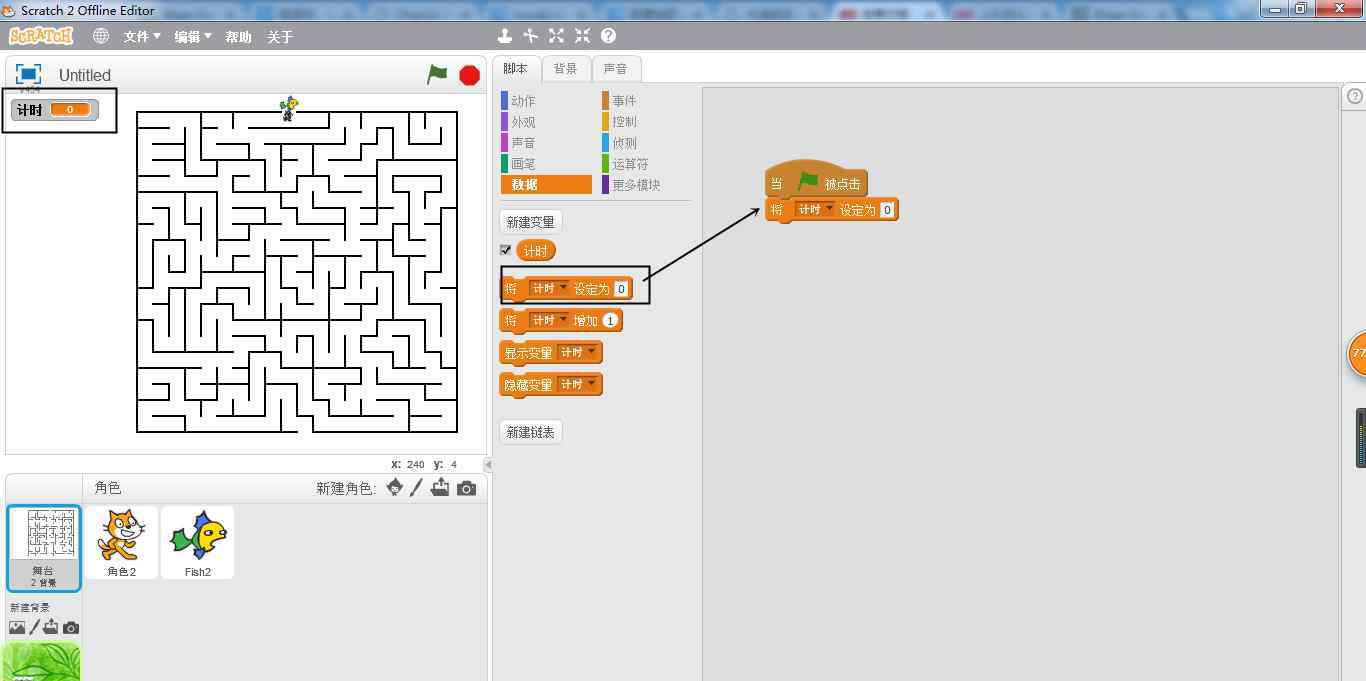
Task: Open the language globe menu
Action: [x=101, y=36]
